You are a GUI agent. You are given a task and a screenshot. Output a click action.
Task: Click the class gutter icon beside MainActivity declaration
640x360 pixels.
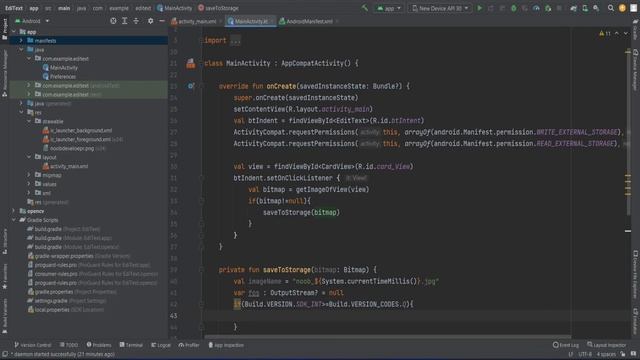191,63
